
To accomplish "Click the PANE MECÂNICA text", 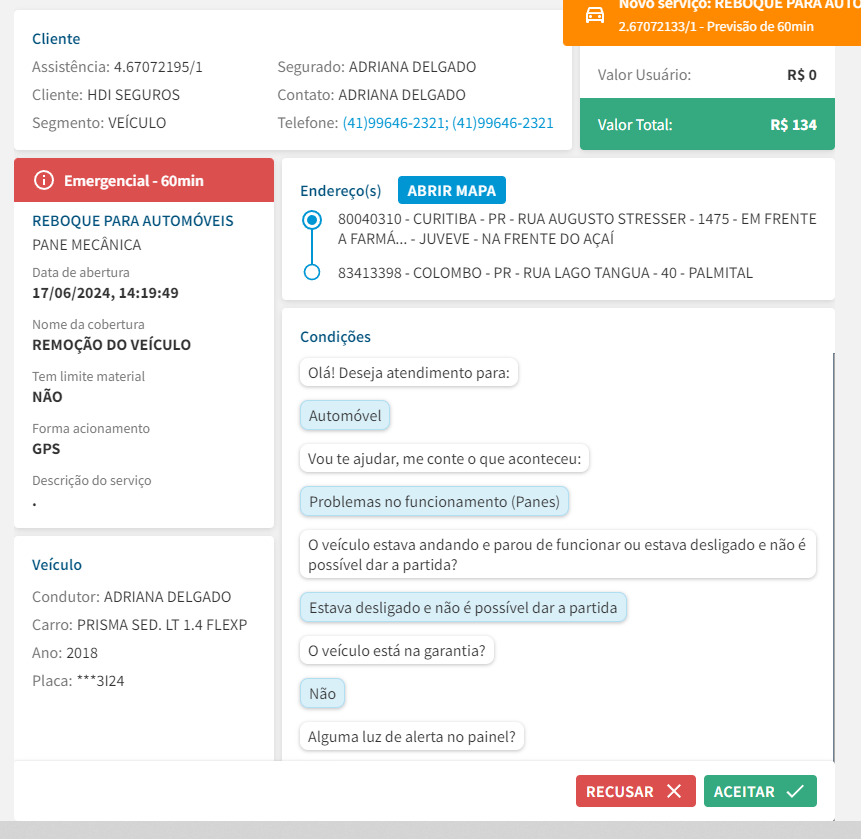I will click(87, 245).
